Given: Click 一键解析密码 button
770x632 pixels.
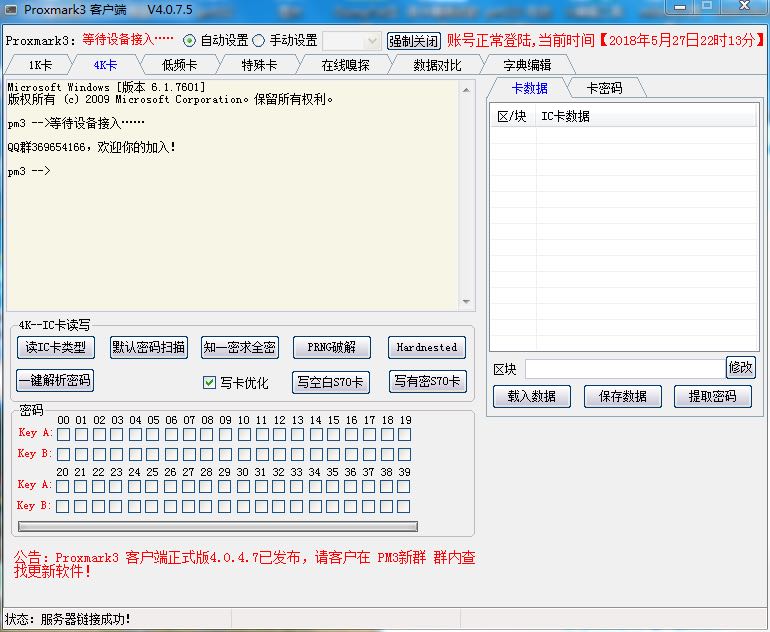Looking at the screenshot, I should [x=55, y=381].
